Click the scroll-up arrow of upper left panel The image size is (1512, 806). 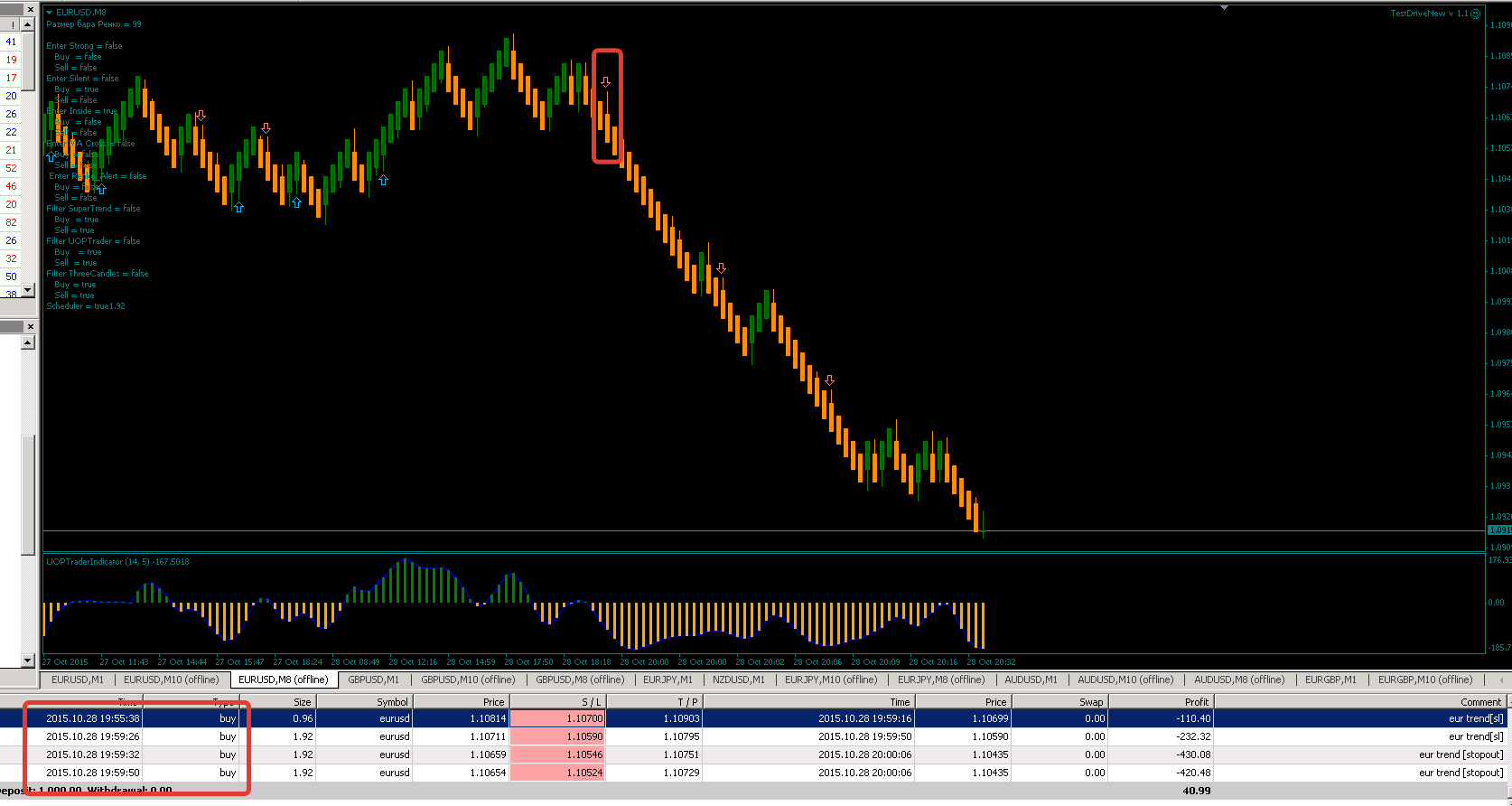point(28,24)
